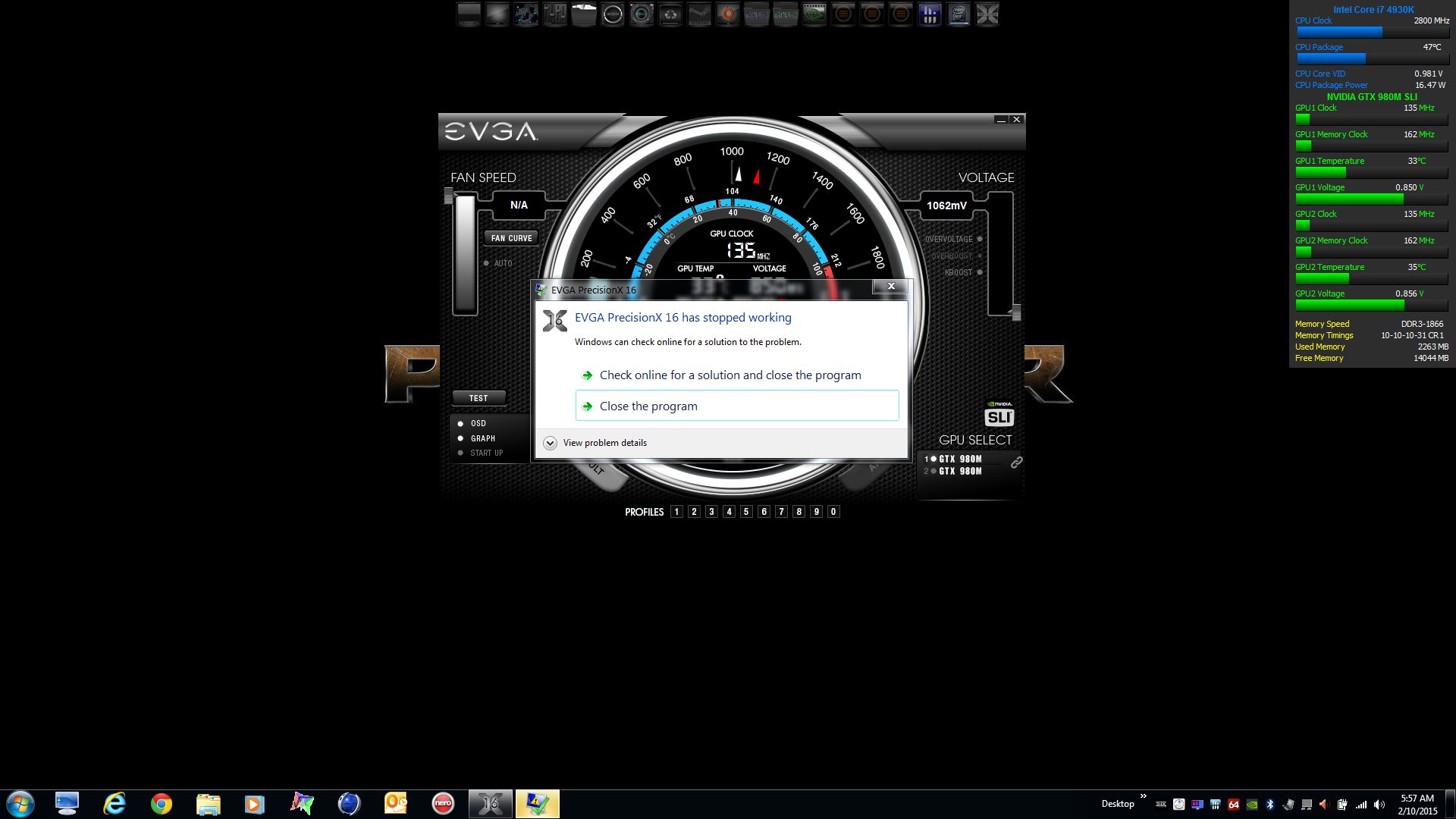Minimize the EVGA PrecisionX window
The width and height of the screenshot is (1456, 819).
(1001, 120)
